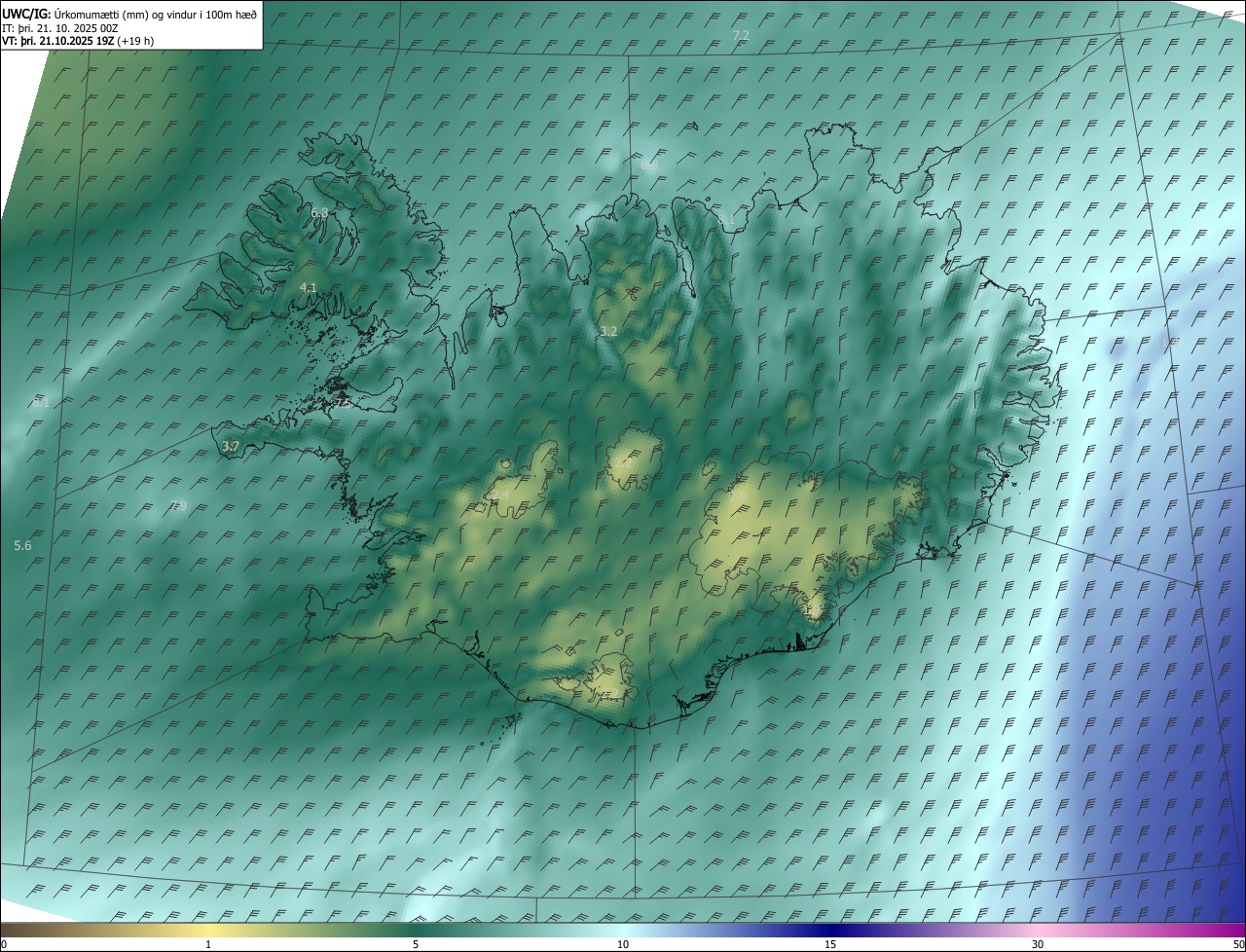This screenshot has width=1246, height=952.
Task: Click the 4.1 value label on the map
Action: click(309, 287)
